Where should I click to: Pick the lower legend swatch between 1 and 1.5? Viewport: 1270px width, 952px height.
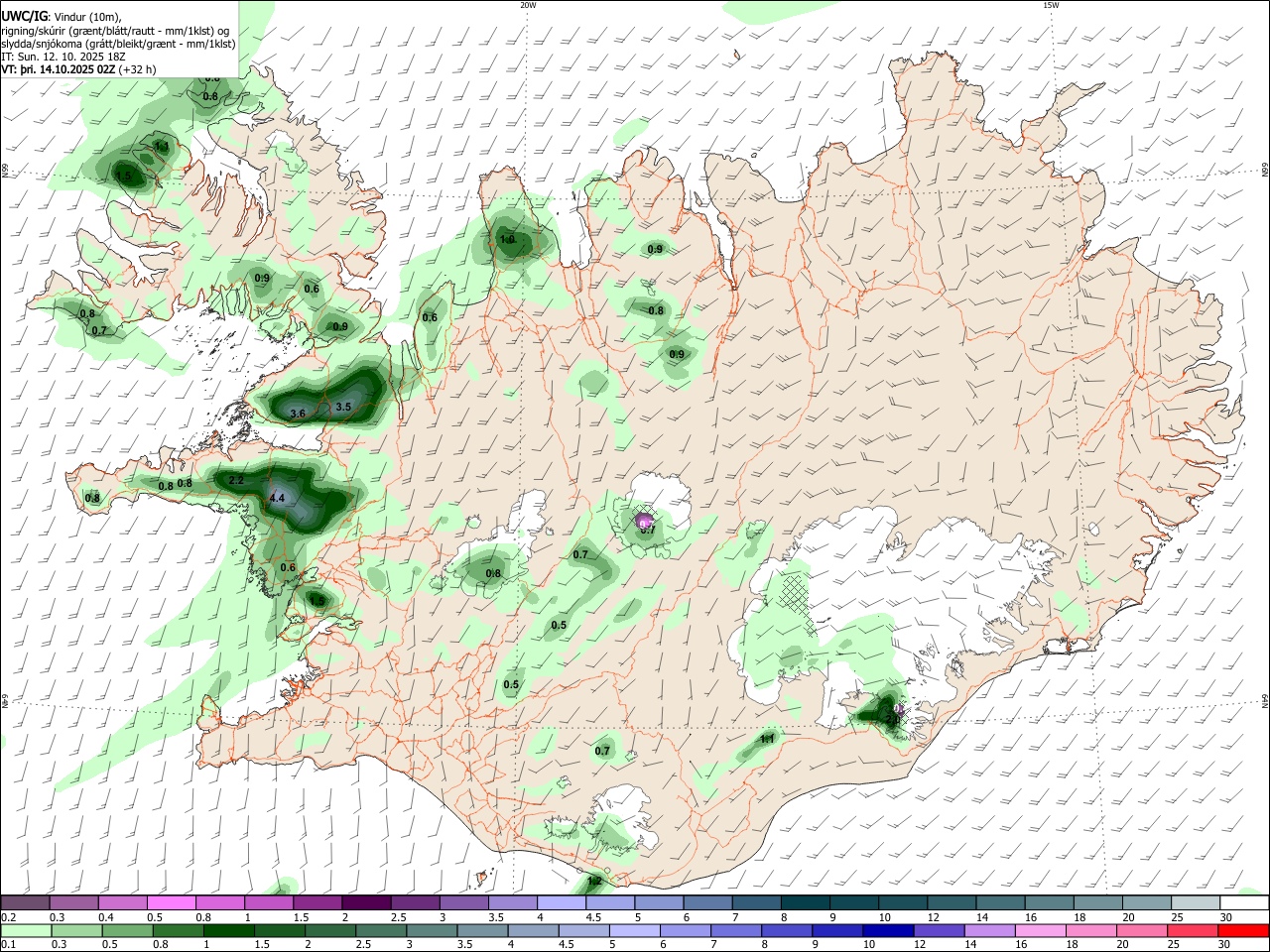pyautogui.click(x=229, y=930)
